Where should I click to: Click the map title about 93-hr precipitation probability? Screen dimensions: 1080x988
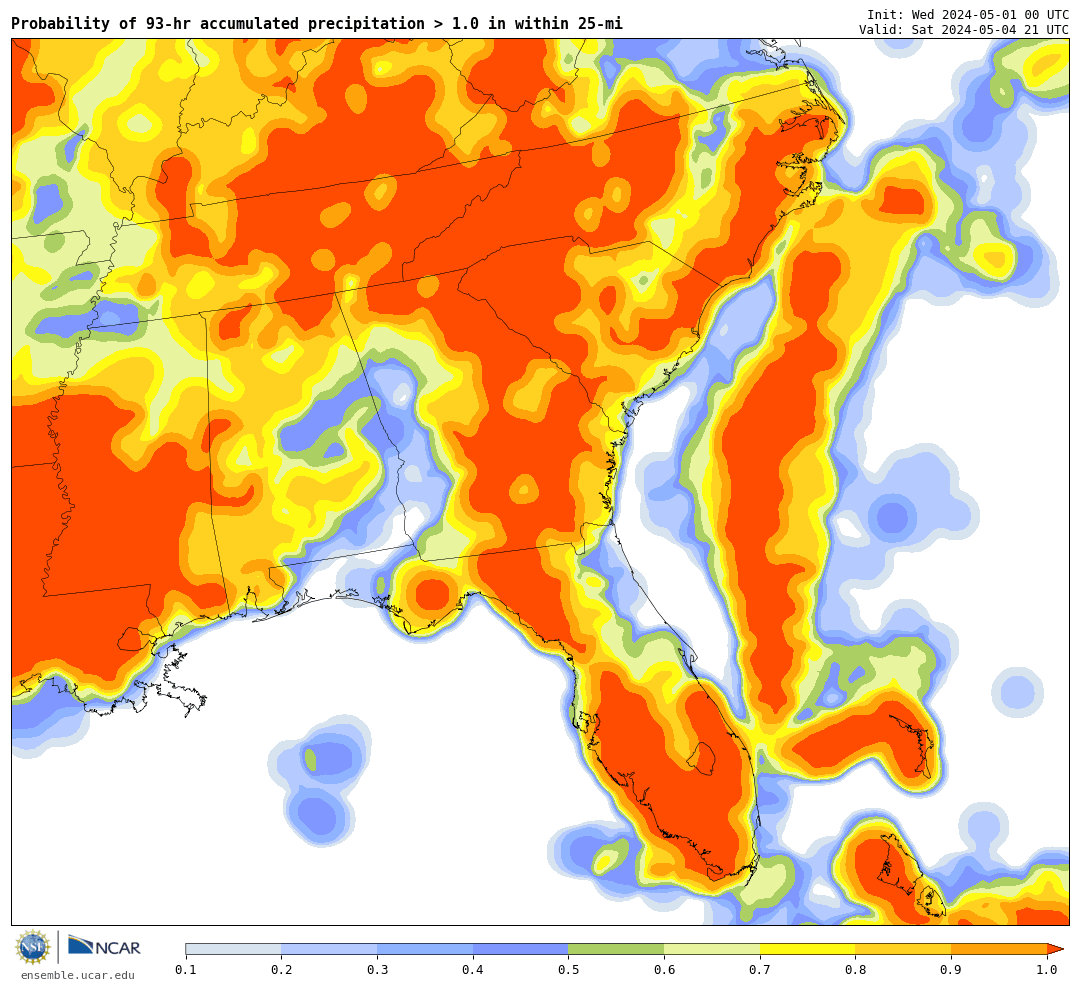[x=317, y=23]
